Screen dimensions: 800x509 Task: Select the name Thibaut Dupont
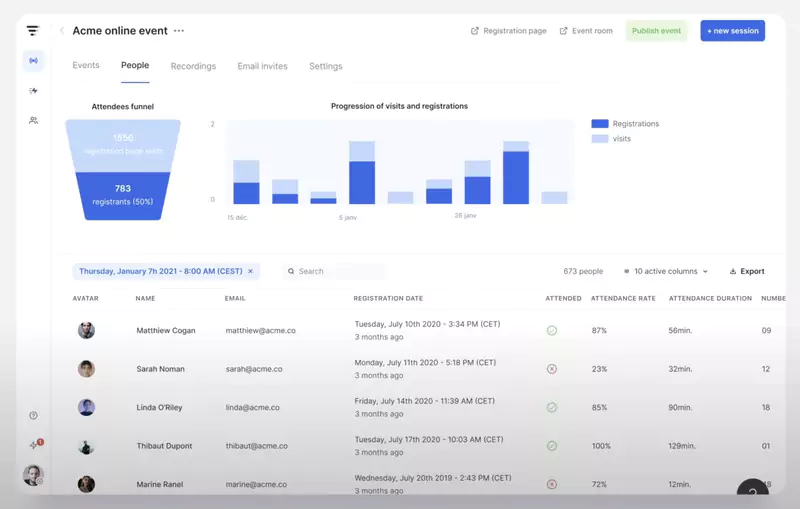164,446
